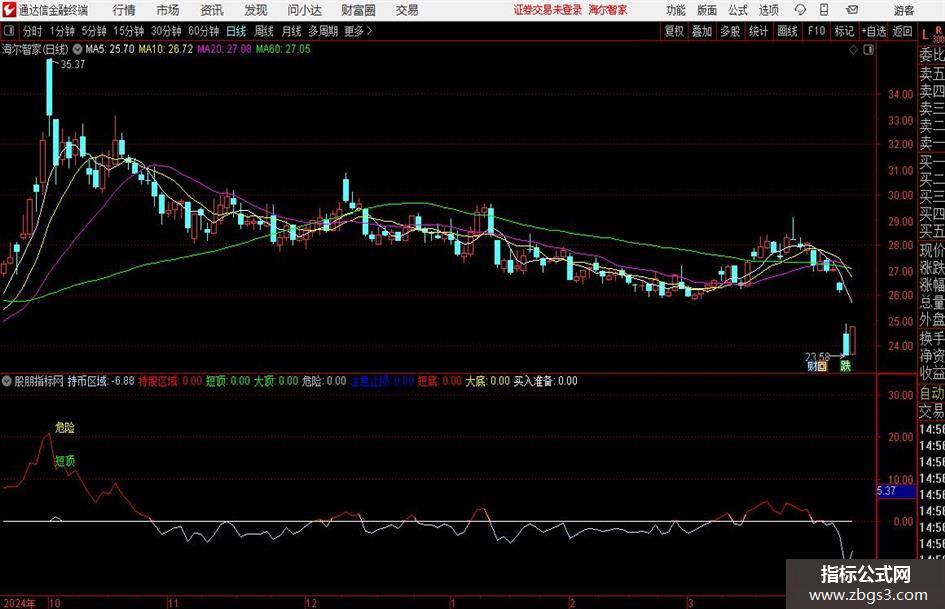Click the 2024年 date axis label
Image resolution: width=945 pixels, height=609 pixels.
[x=19, y=603]
